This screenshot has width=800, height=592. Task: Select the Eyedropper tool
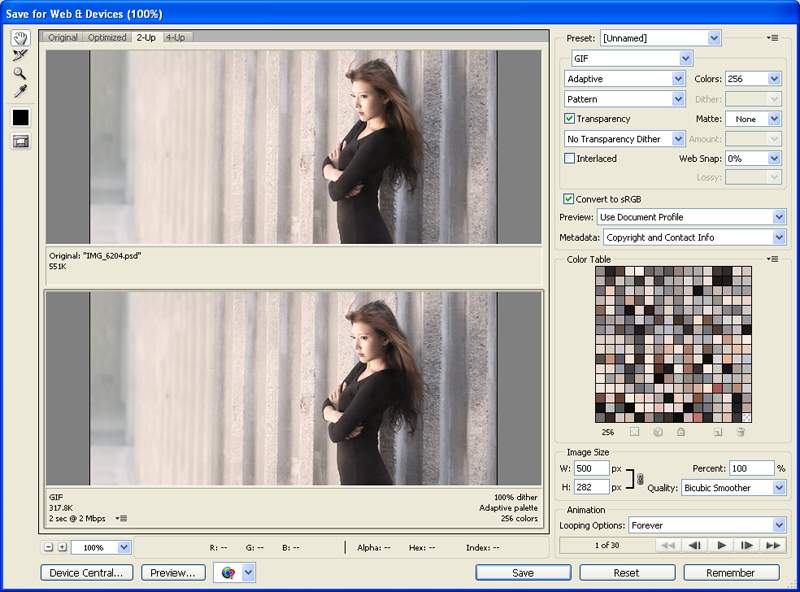[x=20, y=91]
